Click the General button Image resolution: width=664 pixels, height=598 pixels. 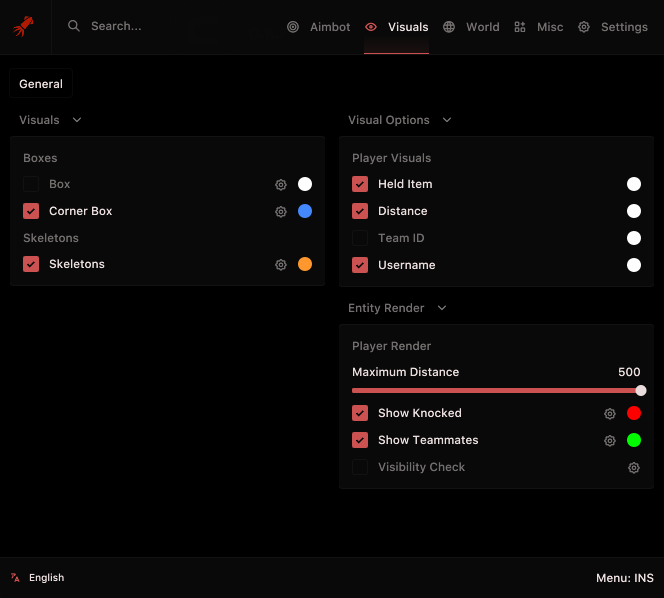click(x=41, y=83)
